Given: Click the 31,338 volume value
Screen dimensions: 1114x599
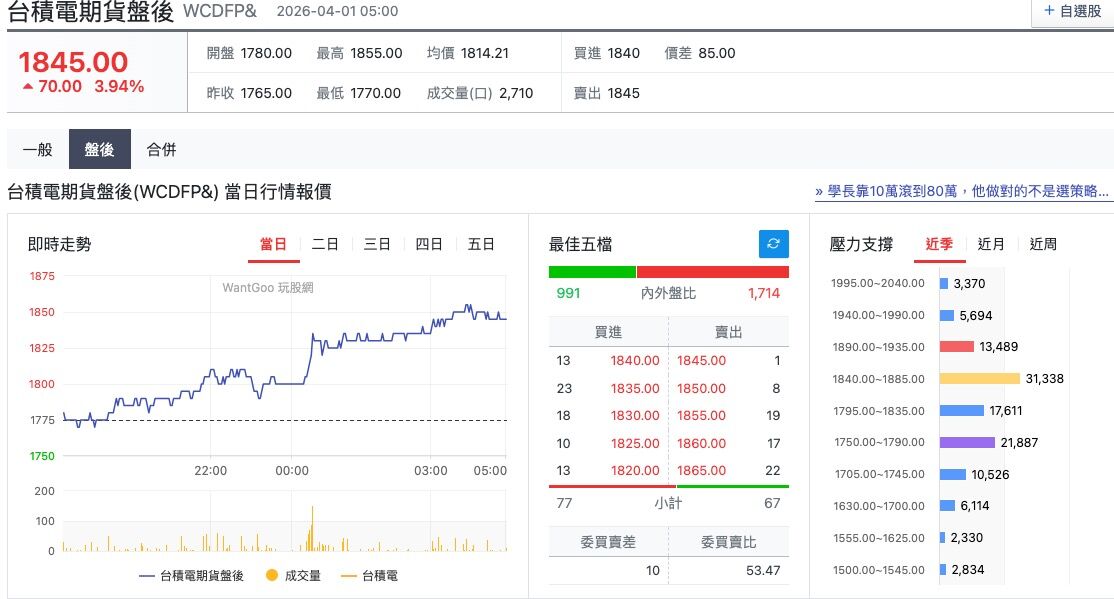Looking at the screenshot, I should coord(1044,379).
